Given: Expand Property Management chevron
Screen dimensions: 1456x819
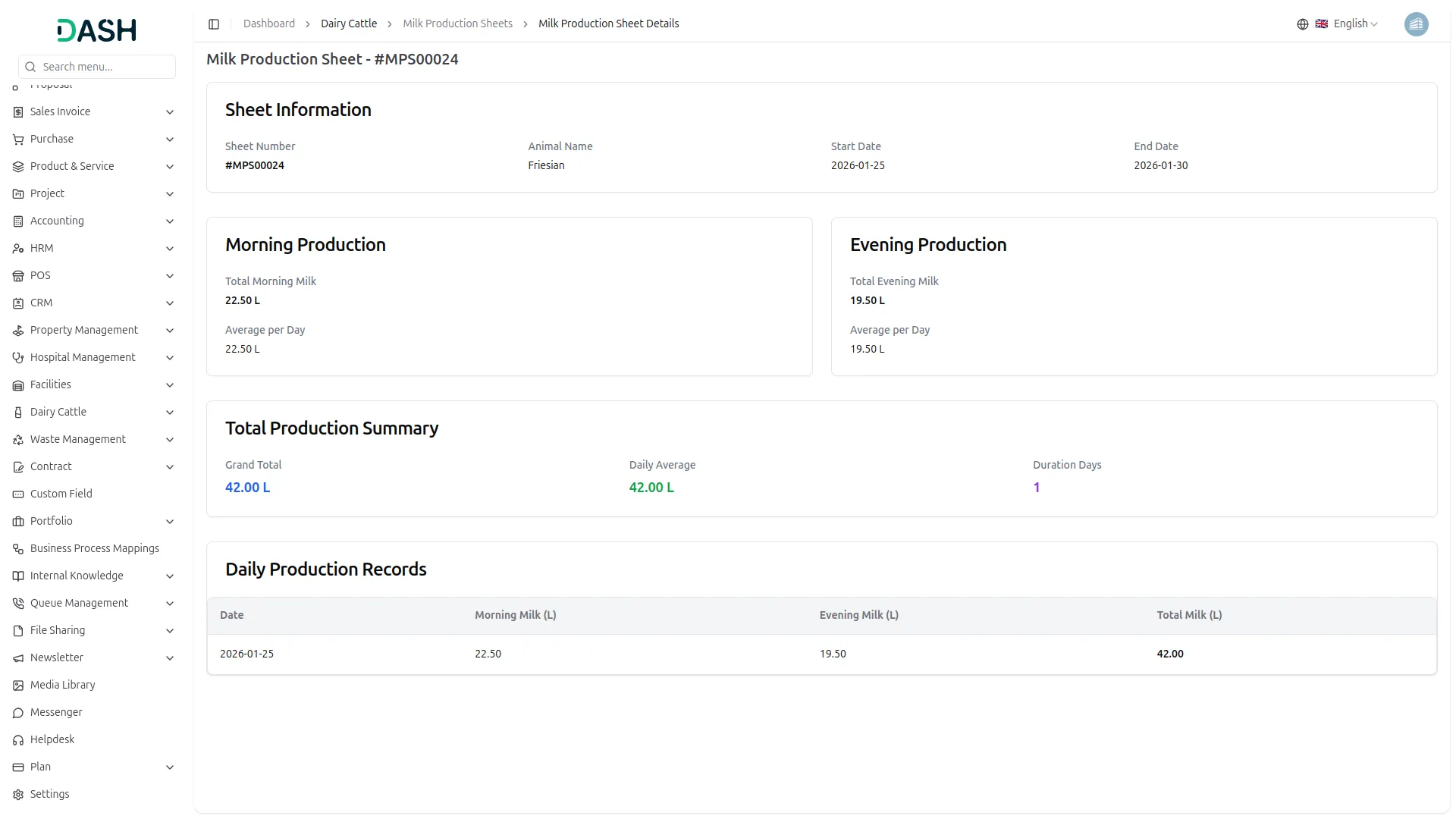Looking at the screenshot, I should pyautogui.click(x=170, y=331).
